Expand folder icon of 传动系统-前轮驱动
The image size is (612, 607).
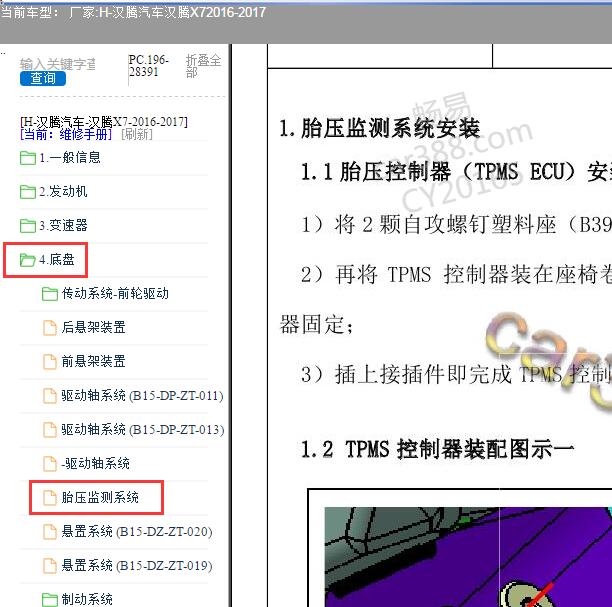(x=50, y=294)
